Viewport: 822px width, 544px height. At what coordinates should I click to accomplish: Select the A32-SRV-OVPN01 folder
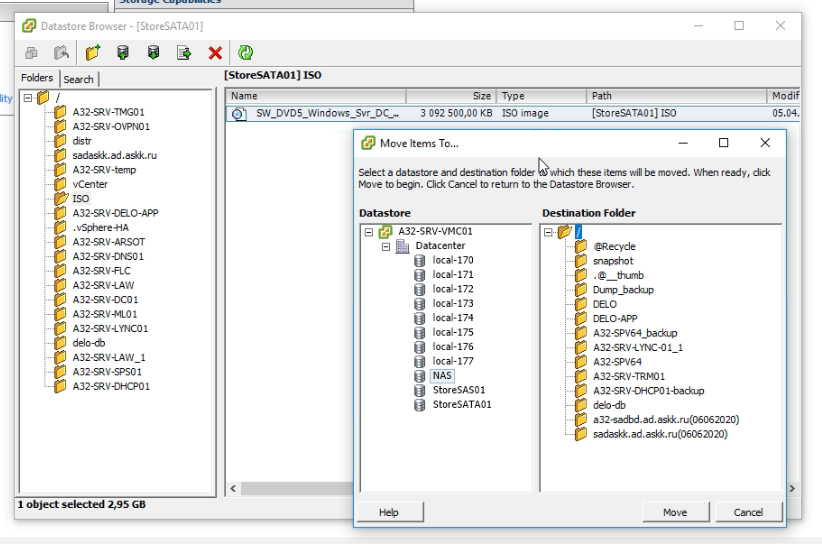(x=111, y=126)
